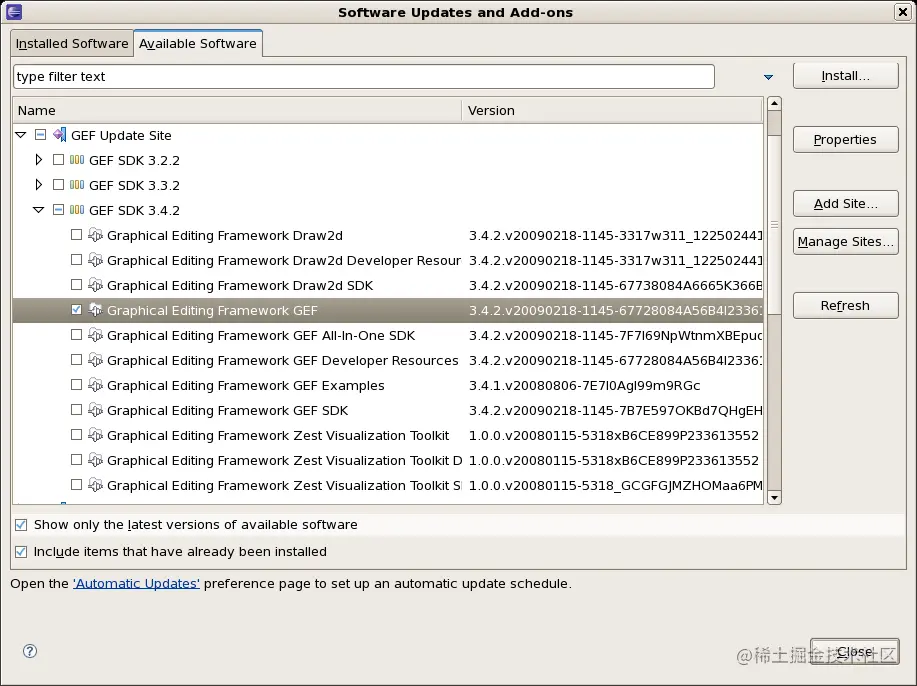Expand the GEF SDK 3.2.2 node

[39, 160]
